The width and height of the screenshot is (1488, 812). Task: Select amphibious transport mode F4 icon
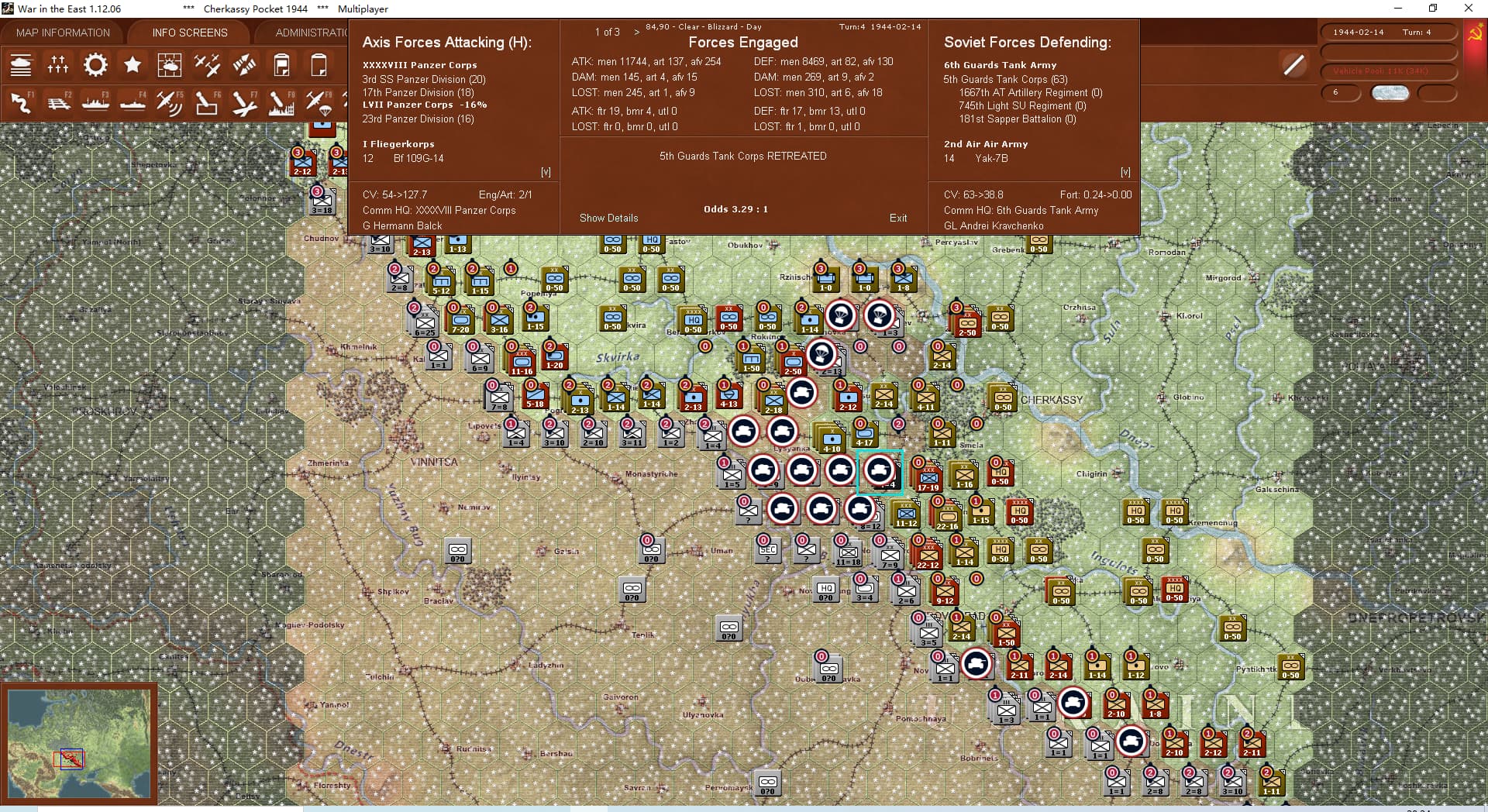point(133,102)
